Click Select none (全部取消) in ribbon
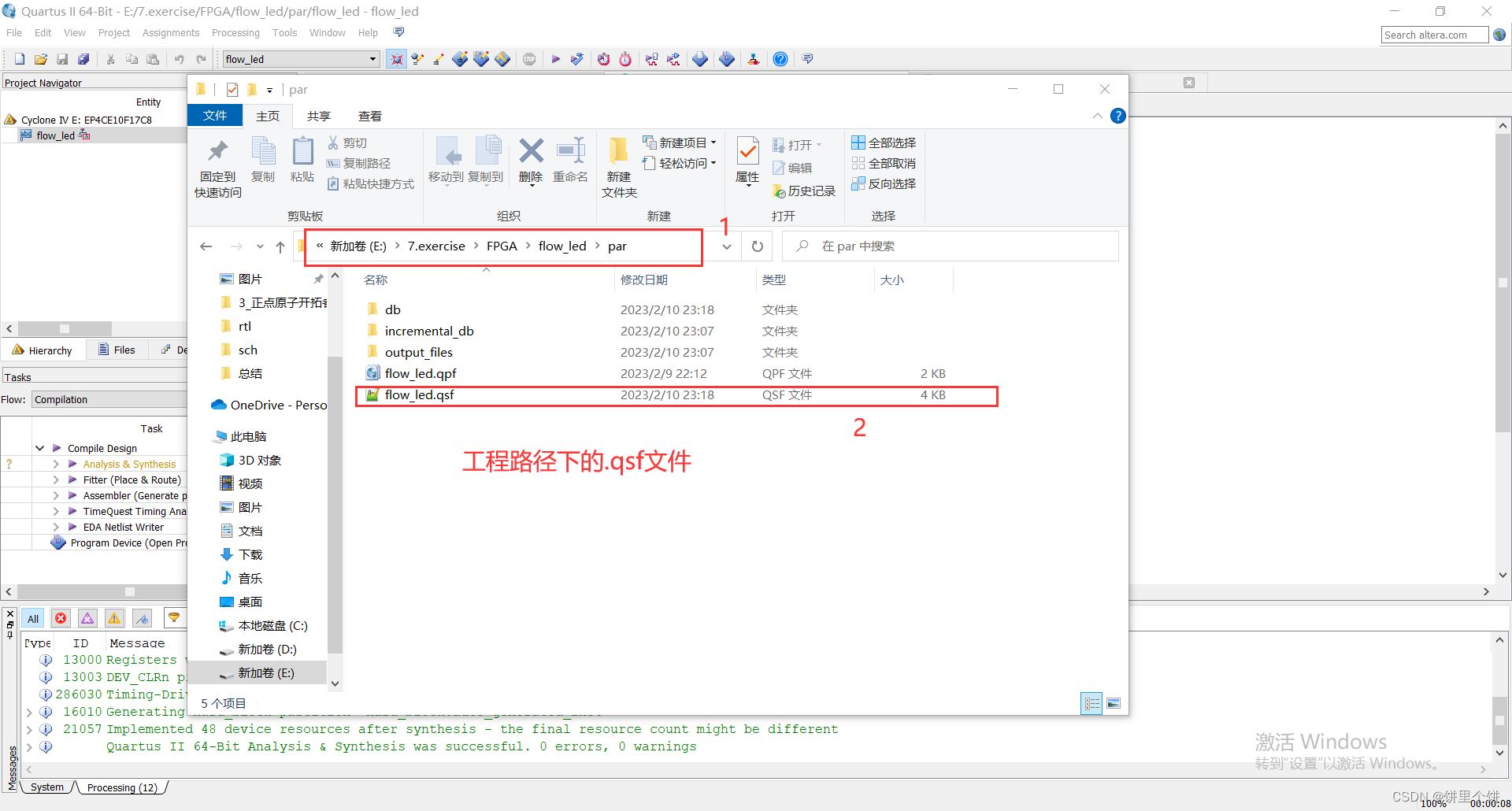 click(884, 163)
